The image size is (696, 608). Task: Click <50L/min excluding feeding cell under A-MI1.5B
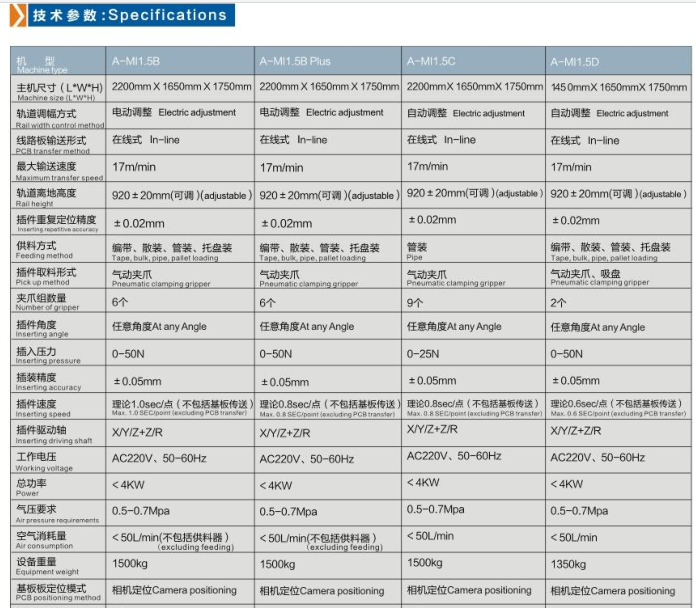coord(180,539)
